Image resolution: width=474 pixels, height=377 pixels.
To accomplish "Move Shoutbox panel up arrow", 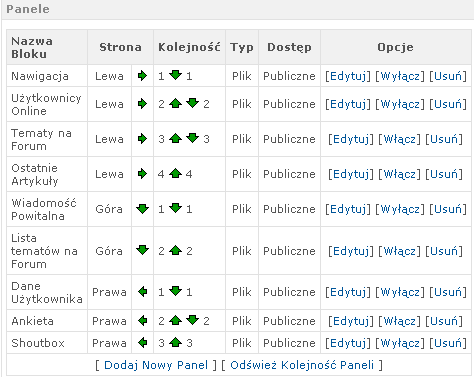I will click(175, 342).
